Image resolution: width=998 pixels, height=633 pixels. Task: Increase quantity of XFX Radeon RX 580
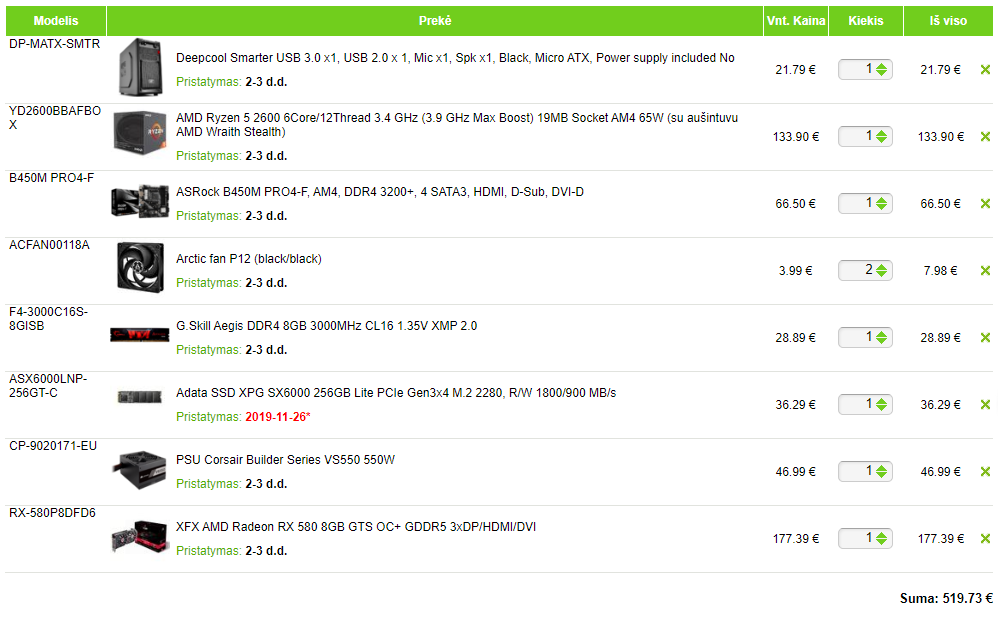coord(881,534)
